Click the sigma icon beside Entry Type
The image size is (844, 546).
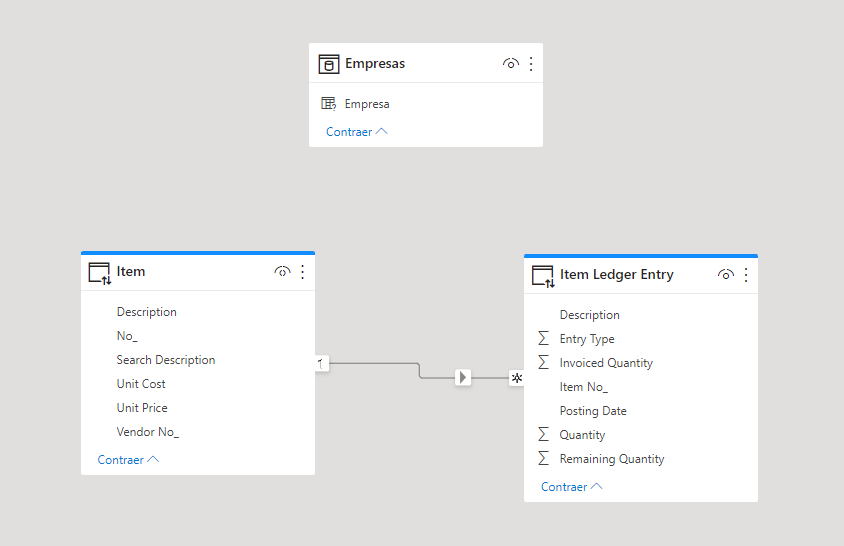[x=544, y=339]
